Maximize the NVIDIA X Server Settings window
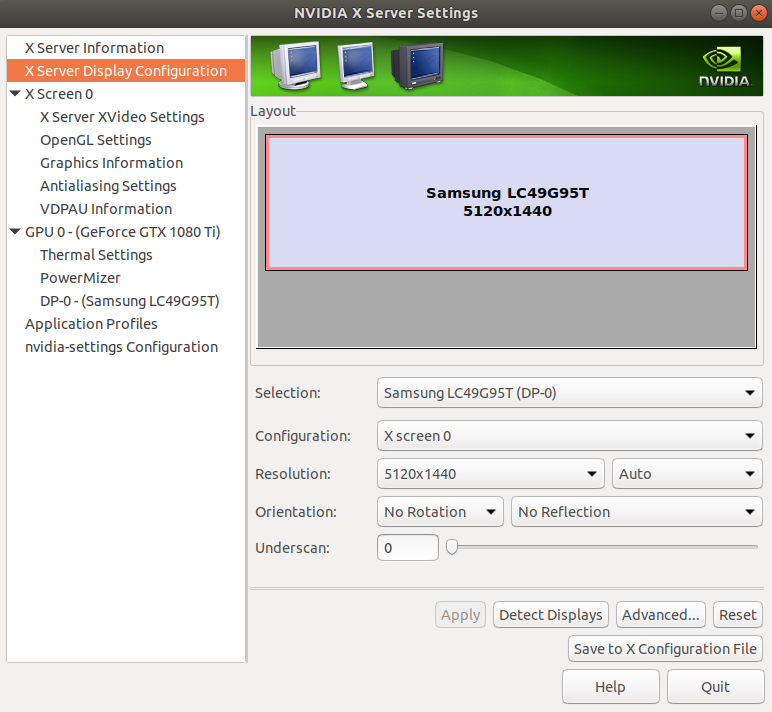772x712 pixels. (x=739, y=13)
